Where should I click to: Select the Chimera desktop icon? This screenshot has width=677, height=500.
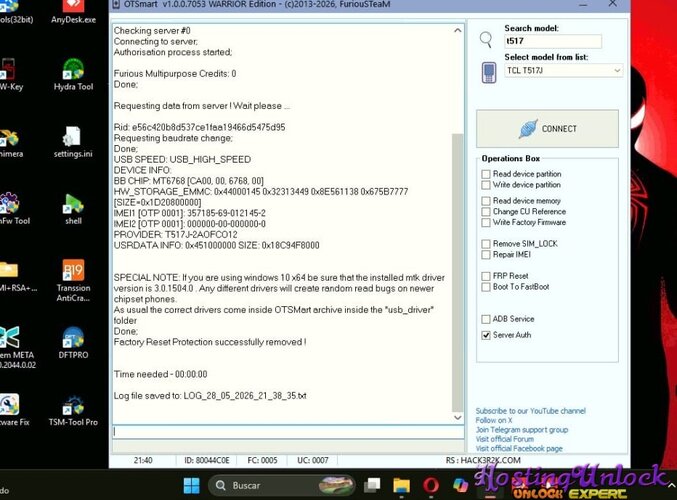pyautogui.click(x=9, y=142)
